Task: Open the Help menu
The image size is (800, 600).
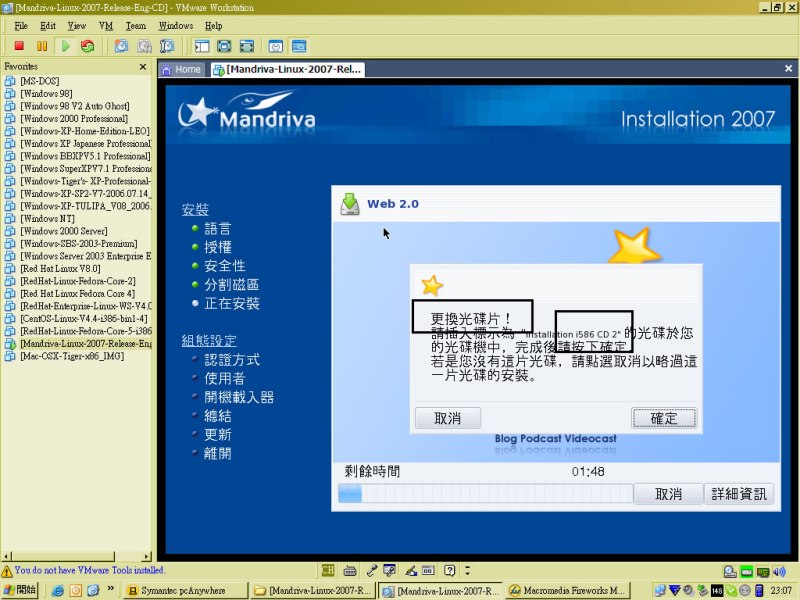Action: click(214, 26)
